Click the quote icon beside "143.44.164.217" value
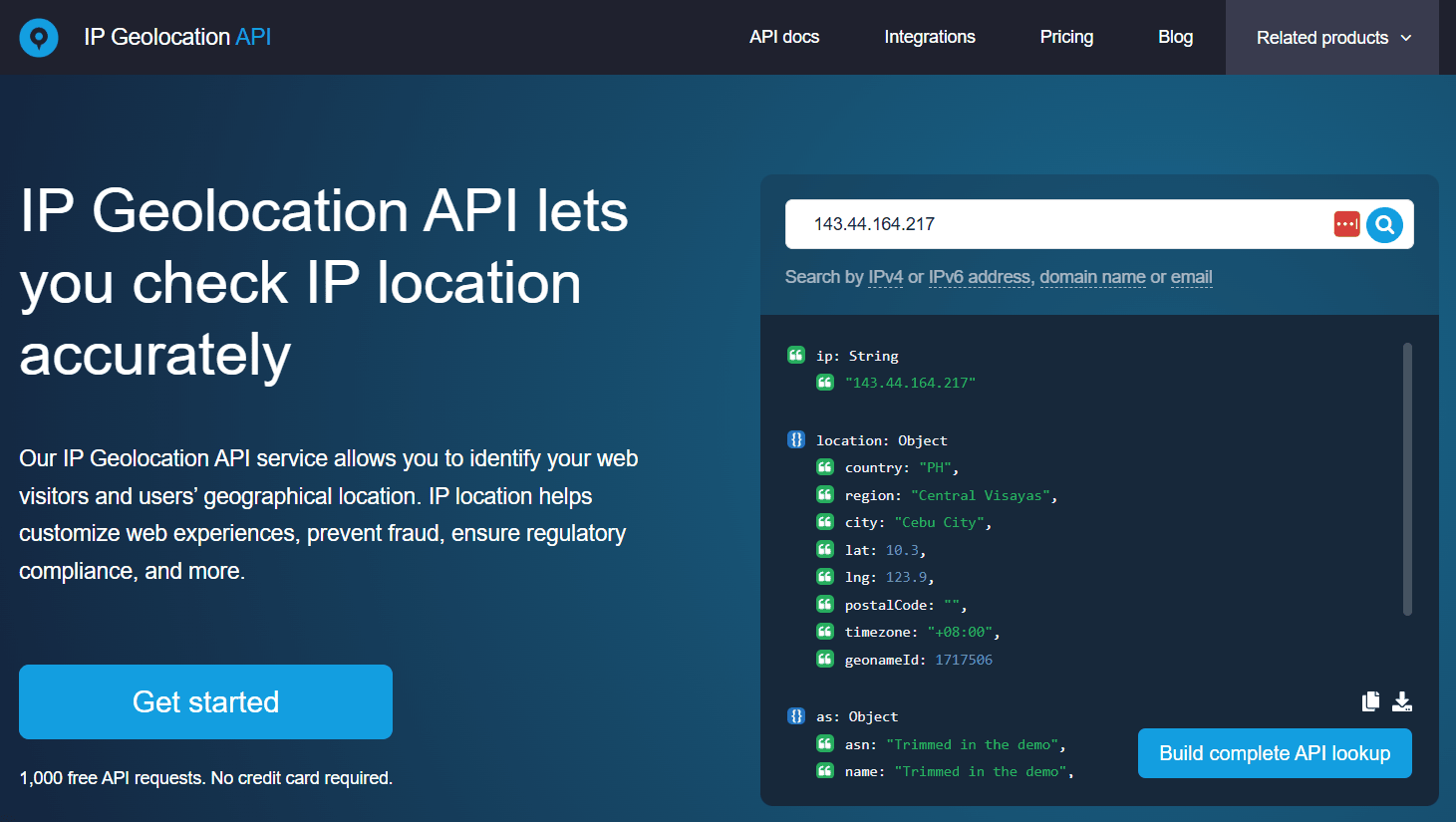Screen dimensions: 1456x822 [x=825, y=382]
